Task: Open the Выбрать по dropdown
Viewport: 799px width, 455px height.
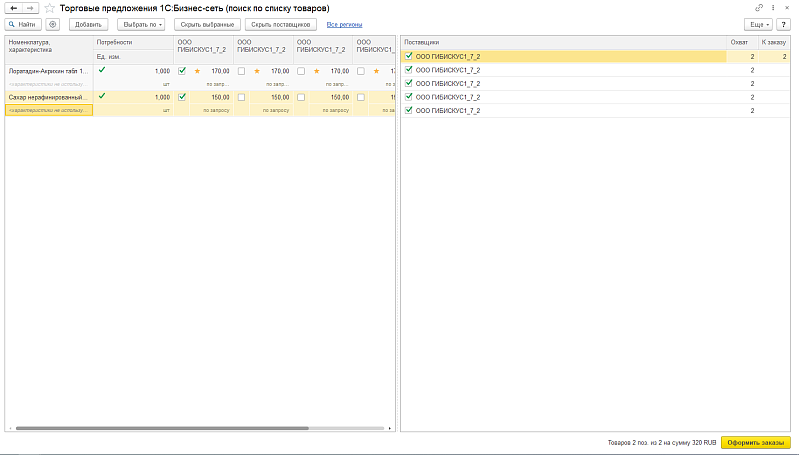Action: click(141, 23)
